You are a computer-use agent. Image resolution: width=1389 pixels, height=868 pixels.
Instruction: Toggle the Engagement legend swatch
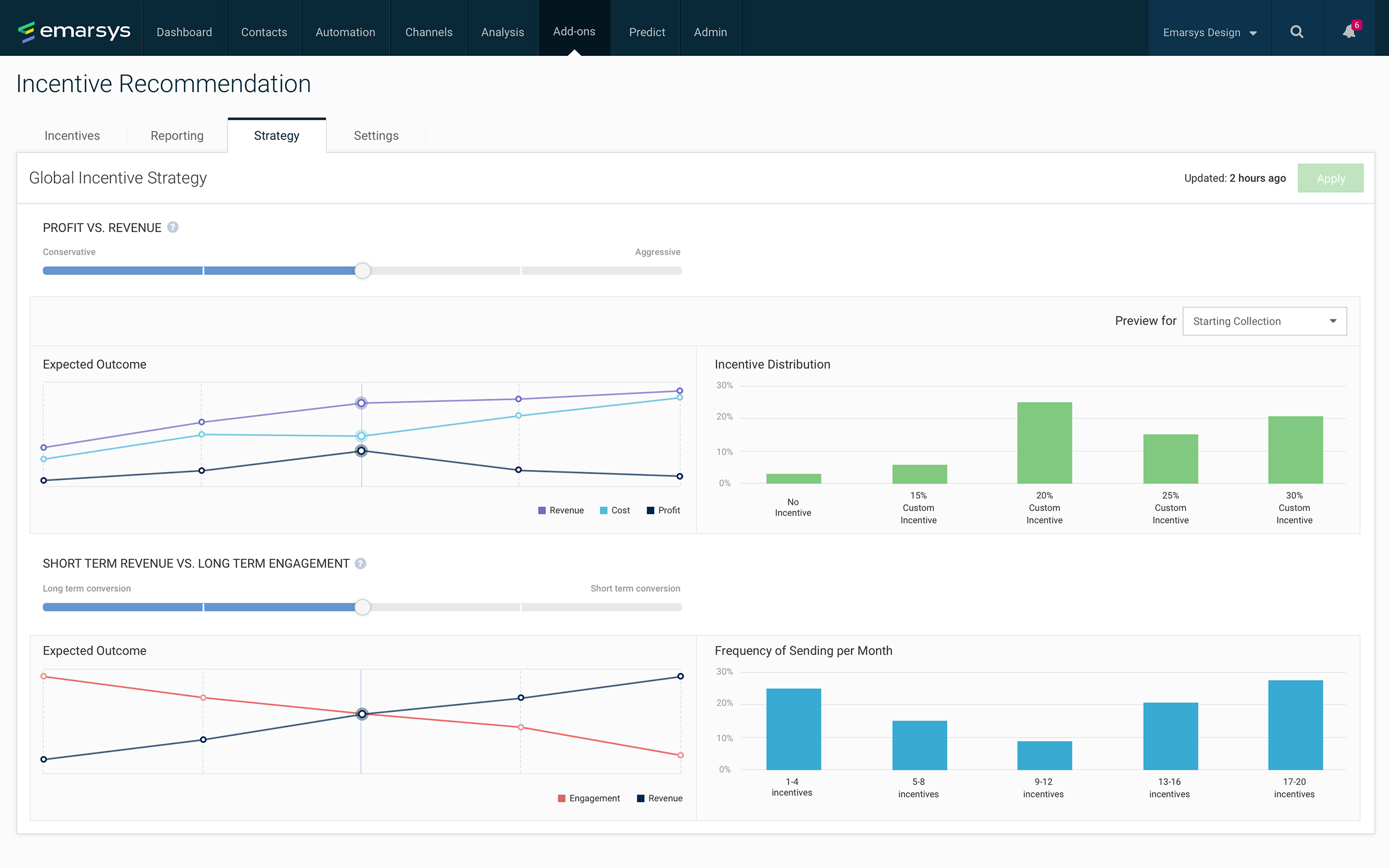[562, 798]
